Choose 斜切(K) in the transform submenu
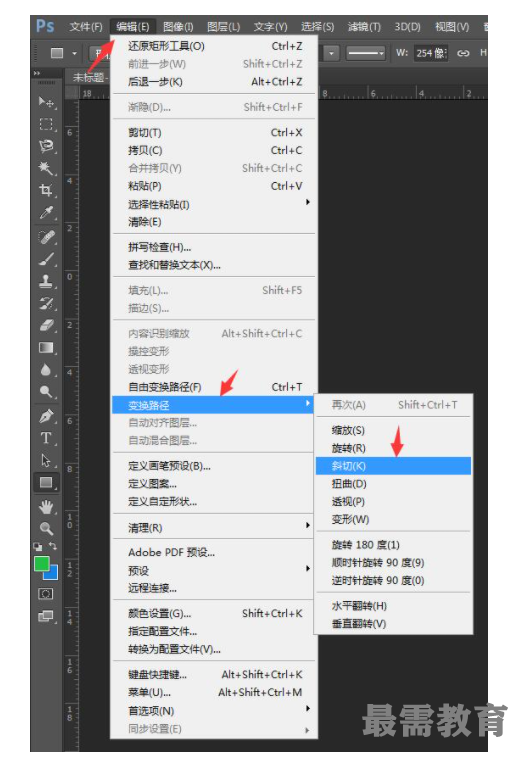Viewport: 514px width, 760px height. click(x=393, y=466)
